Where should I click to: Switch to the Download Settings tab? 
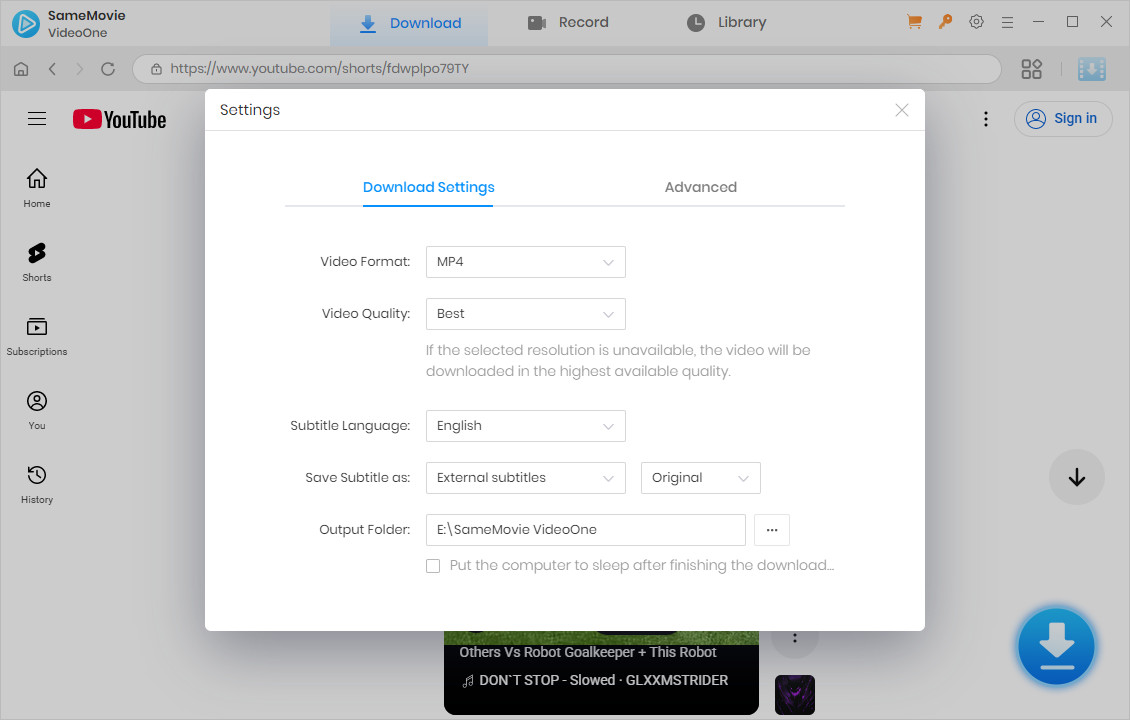click(x=428, y=187)
